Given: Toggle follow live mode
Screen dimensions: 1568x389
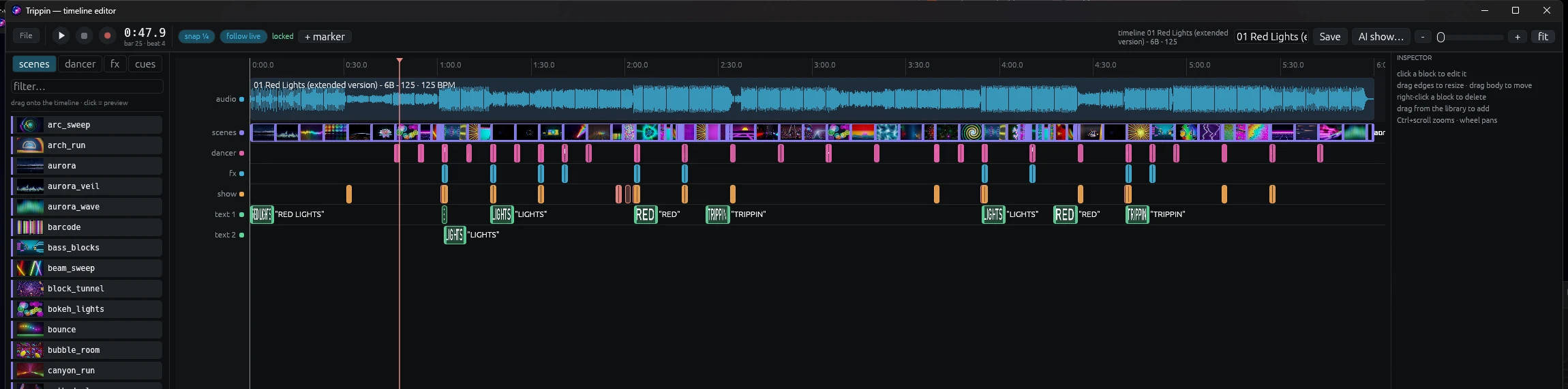Looking at the screenshot, I should coord(243,36).
